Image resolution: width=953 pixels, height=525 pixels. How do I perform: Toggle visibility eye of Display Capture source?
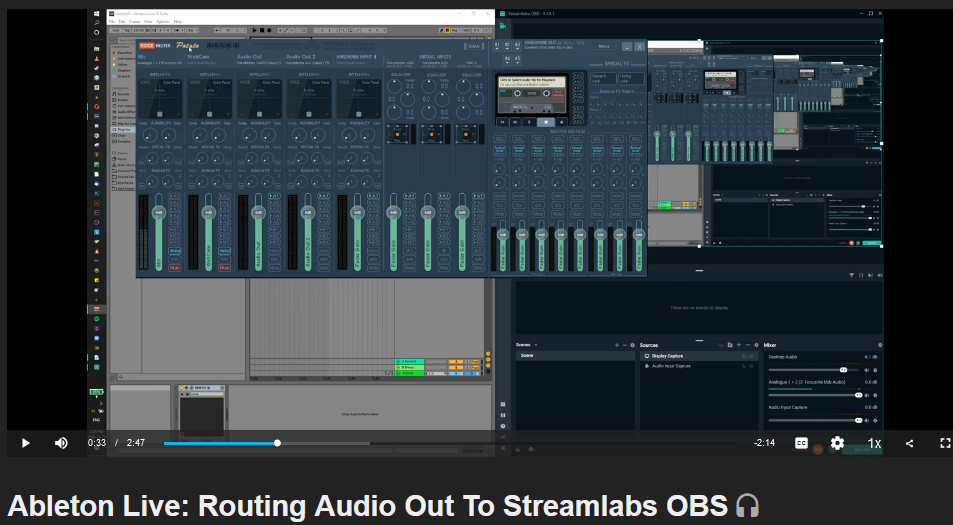pos(751,356)
